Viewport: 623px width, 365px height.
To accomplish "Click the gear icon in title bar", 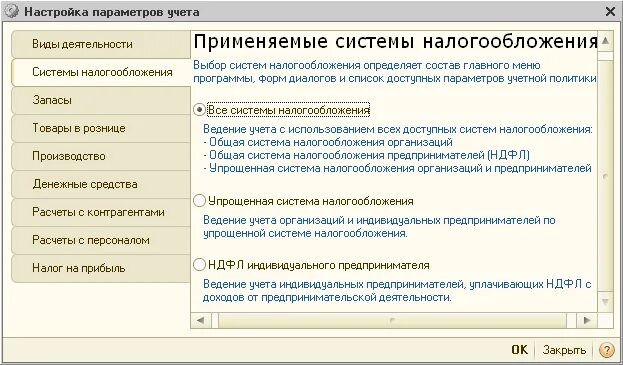I will click(12, 12).
